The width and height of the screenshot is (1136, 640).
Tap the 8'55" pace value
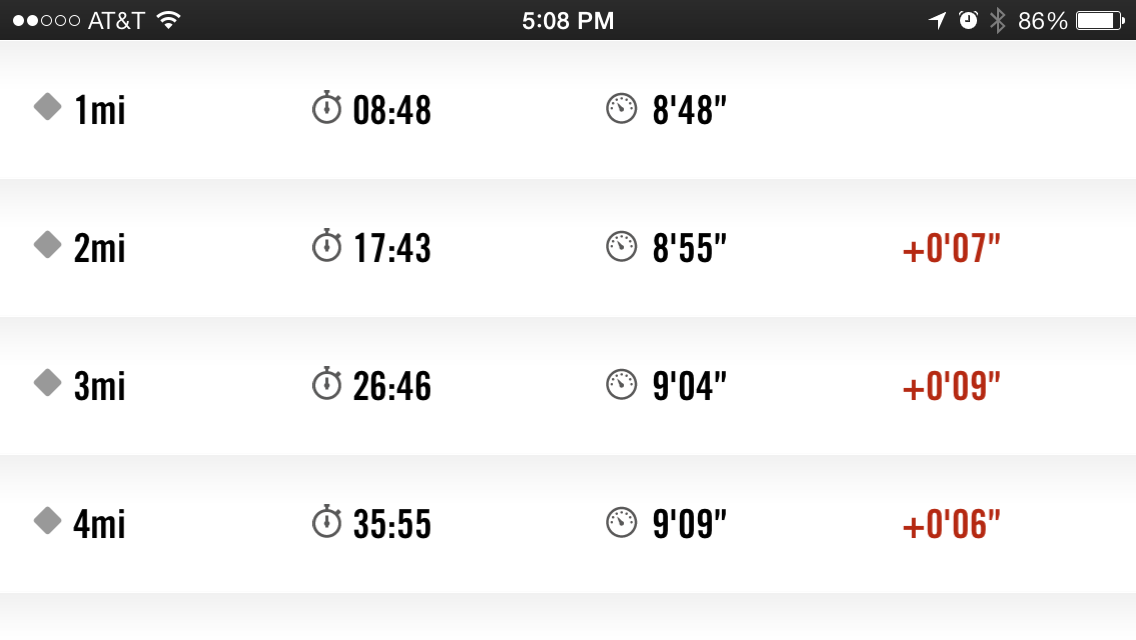(x=689, y=249)
